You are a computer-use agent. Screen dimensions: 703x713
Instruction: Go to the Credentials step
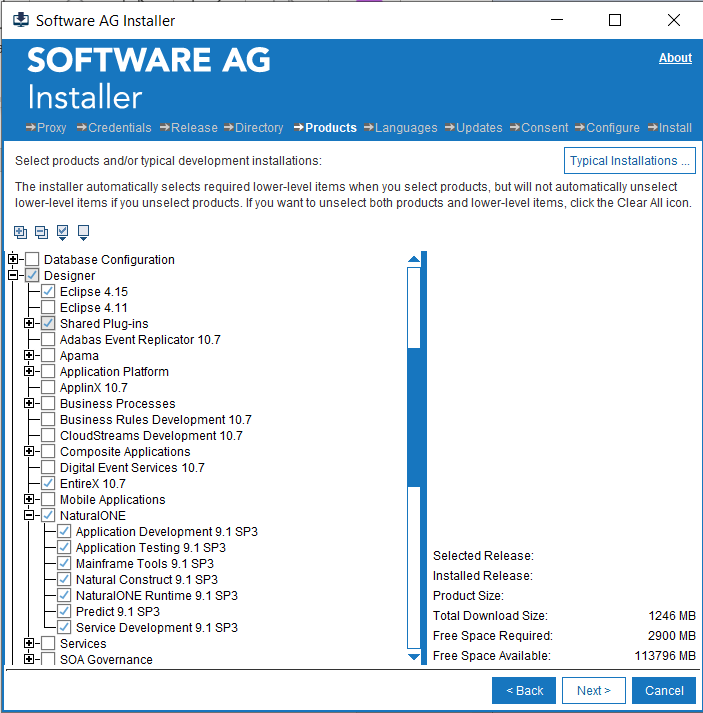tap(114, 128)
